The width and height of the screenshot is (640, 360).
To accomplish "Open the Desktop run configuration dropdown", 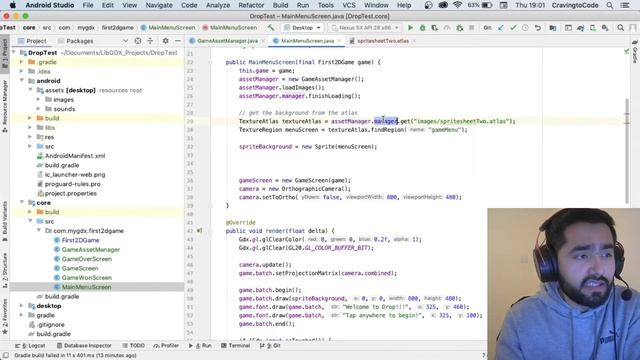I will pyautogui.click(x=302, y=28).
